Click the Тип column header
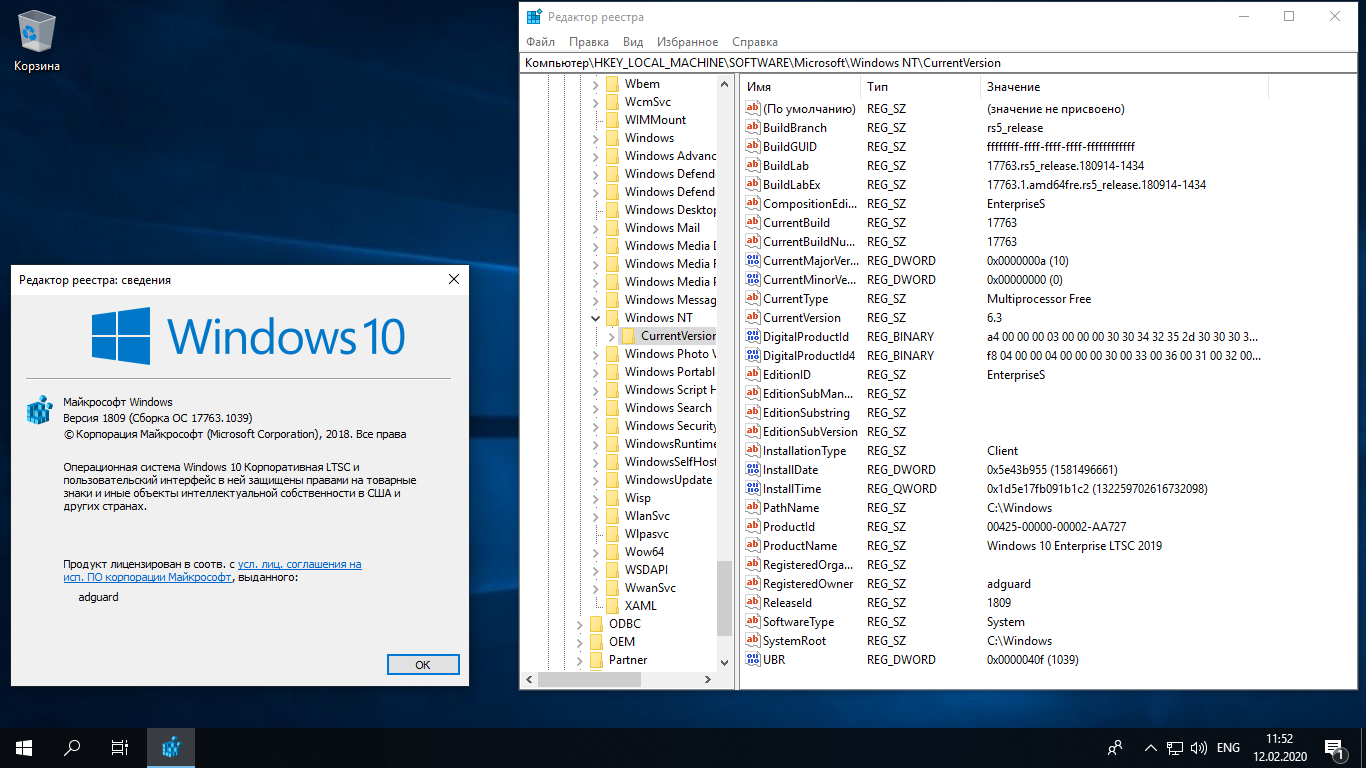 click(x=920, y=87)
